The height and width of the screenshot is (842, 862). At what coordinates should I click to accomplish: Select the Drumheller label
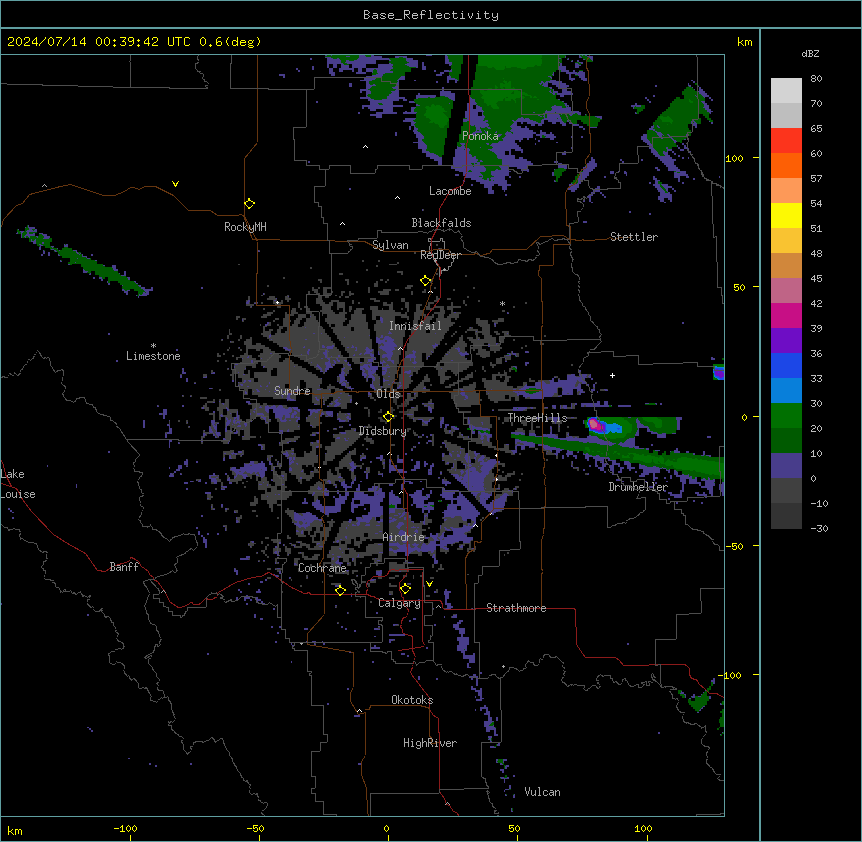pos(638,487)
